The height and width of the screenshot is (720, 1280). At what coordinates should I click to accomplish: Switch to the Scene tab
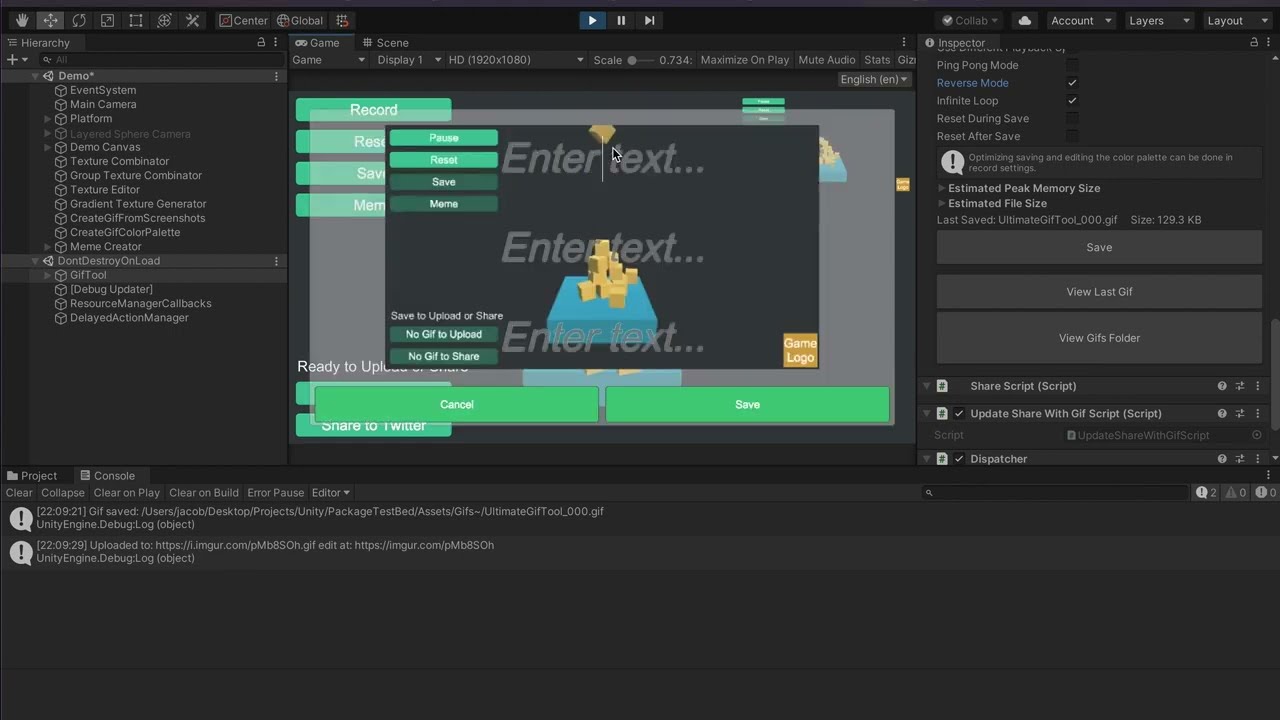[385, 43]
